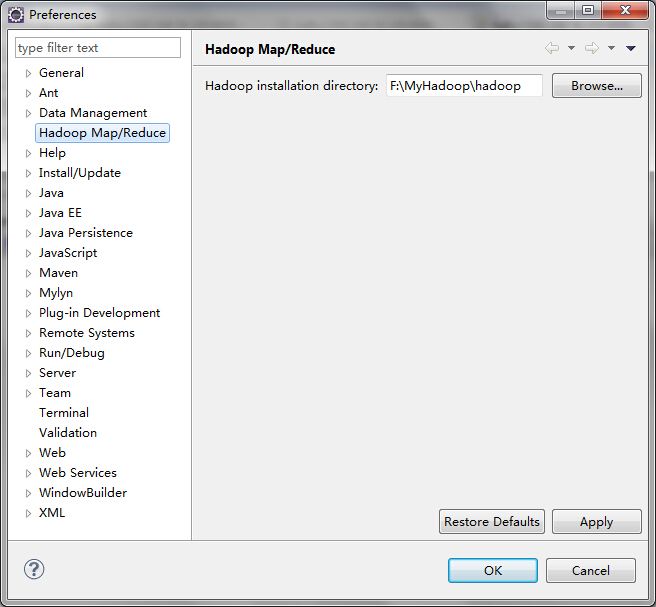The image size is (656, 607).
Task: Select Run/Debug in the tree
Action: [x=72, y=353]
